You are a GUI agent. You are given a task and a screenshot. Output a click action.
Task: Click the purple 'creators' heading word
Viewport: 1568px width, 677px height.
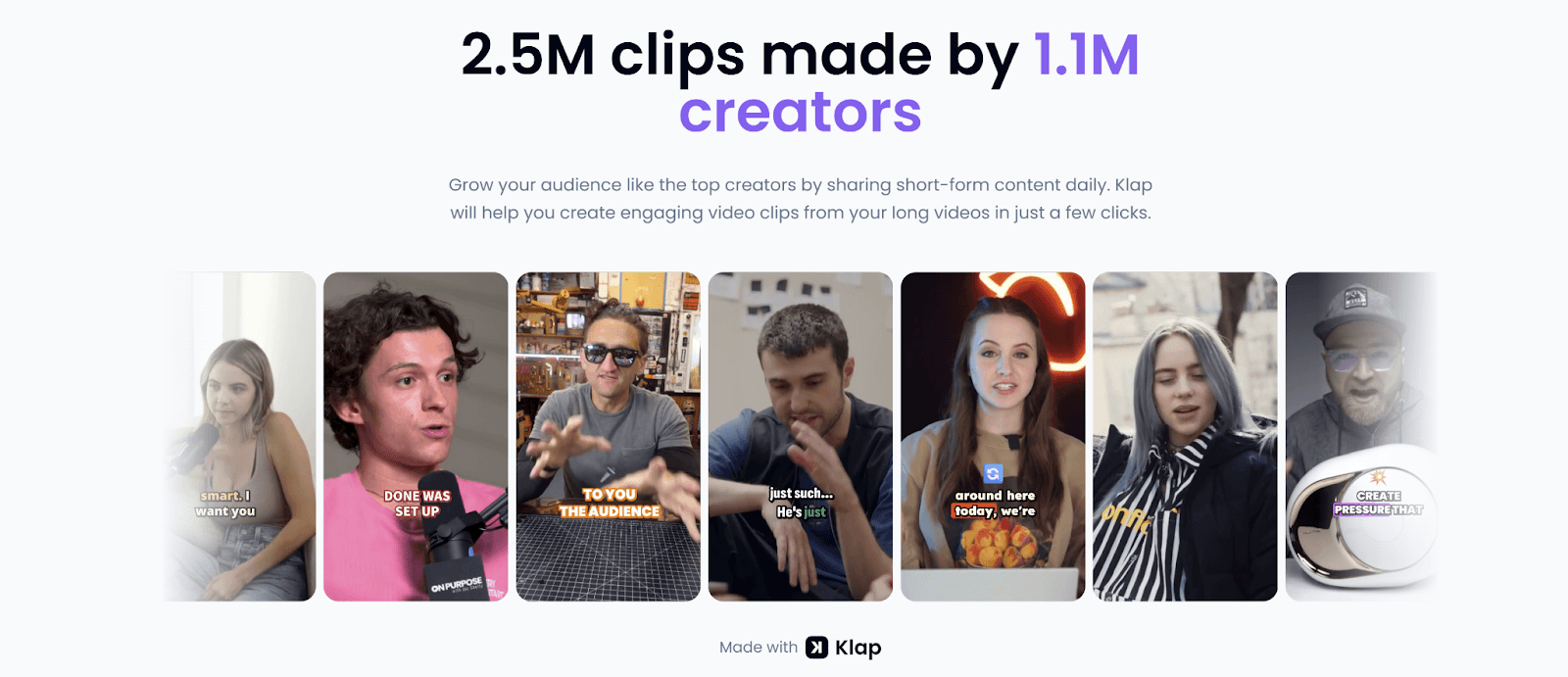coord(801,113)
